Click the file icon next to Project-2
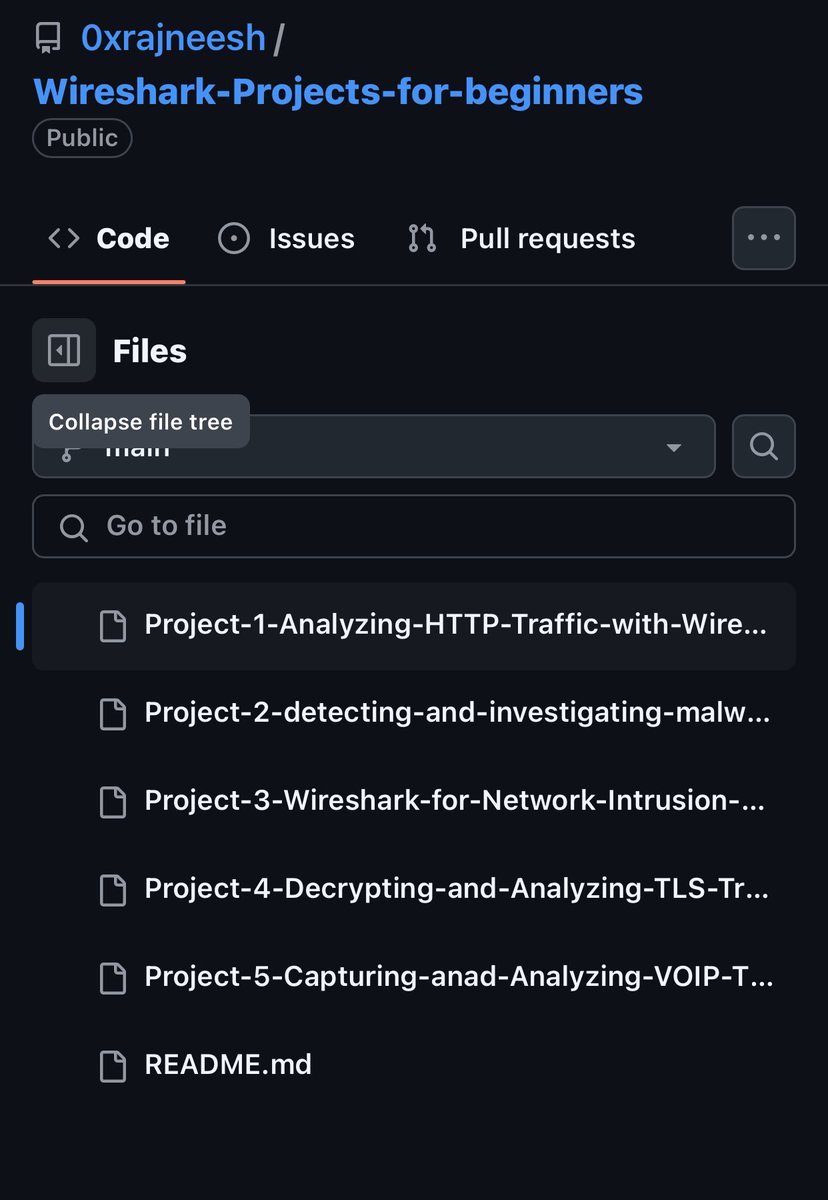828x1200 pixels. pos(113,714)
